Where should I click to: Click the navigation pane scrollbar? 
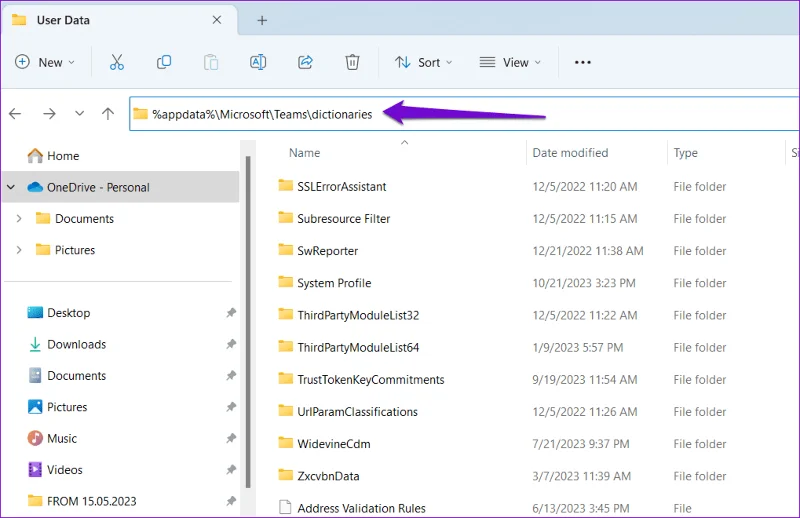(248, 322)
